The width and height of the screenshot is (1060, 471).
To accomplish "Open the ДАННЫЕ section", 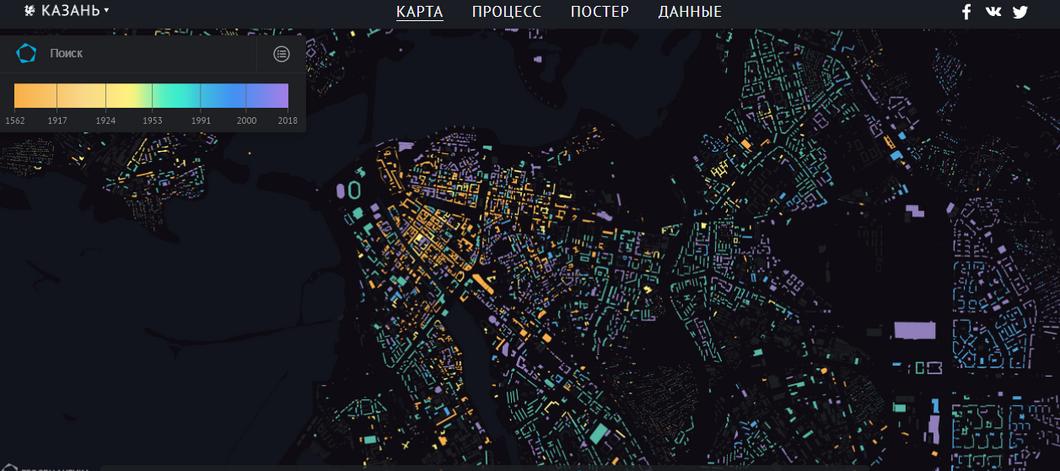I will pos(689,12).
